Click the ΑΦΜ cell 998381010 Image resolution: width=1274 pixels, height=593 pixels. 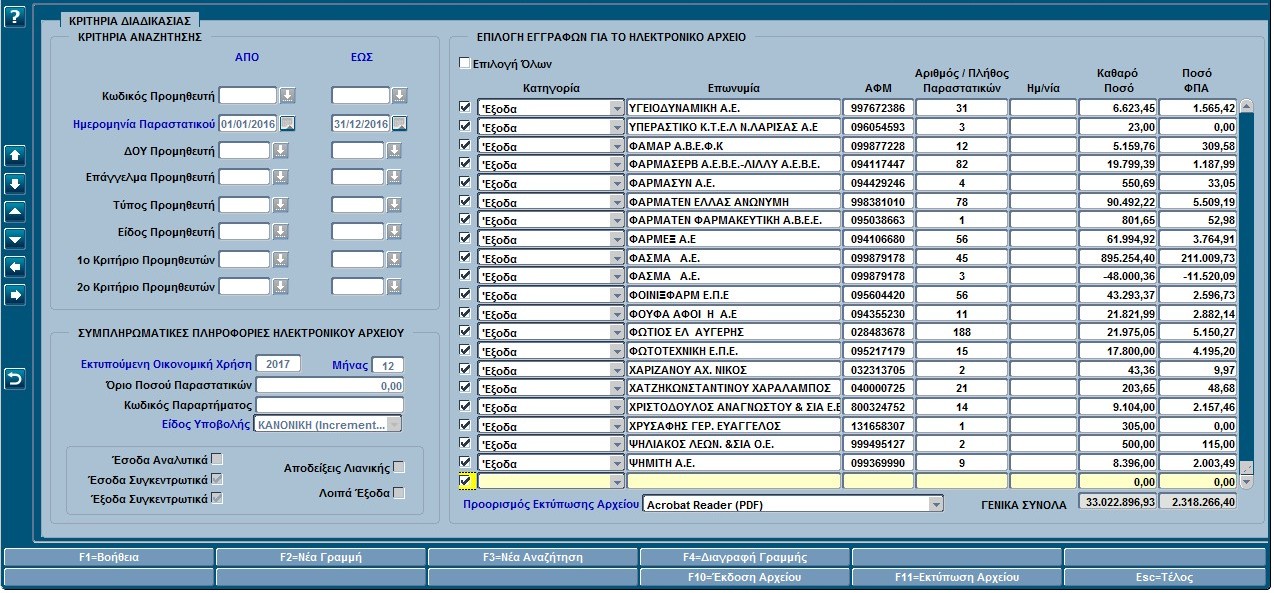tap(878, 201)
